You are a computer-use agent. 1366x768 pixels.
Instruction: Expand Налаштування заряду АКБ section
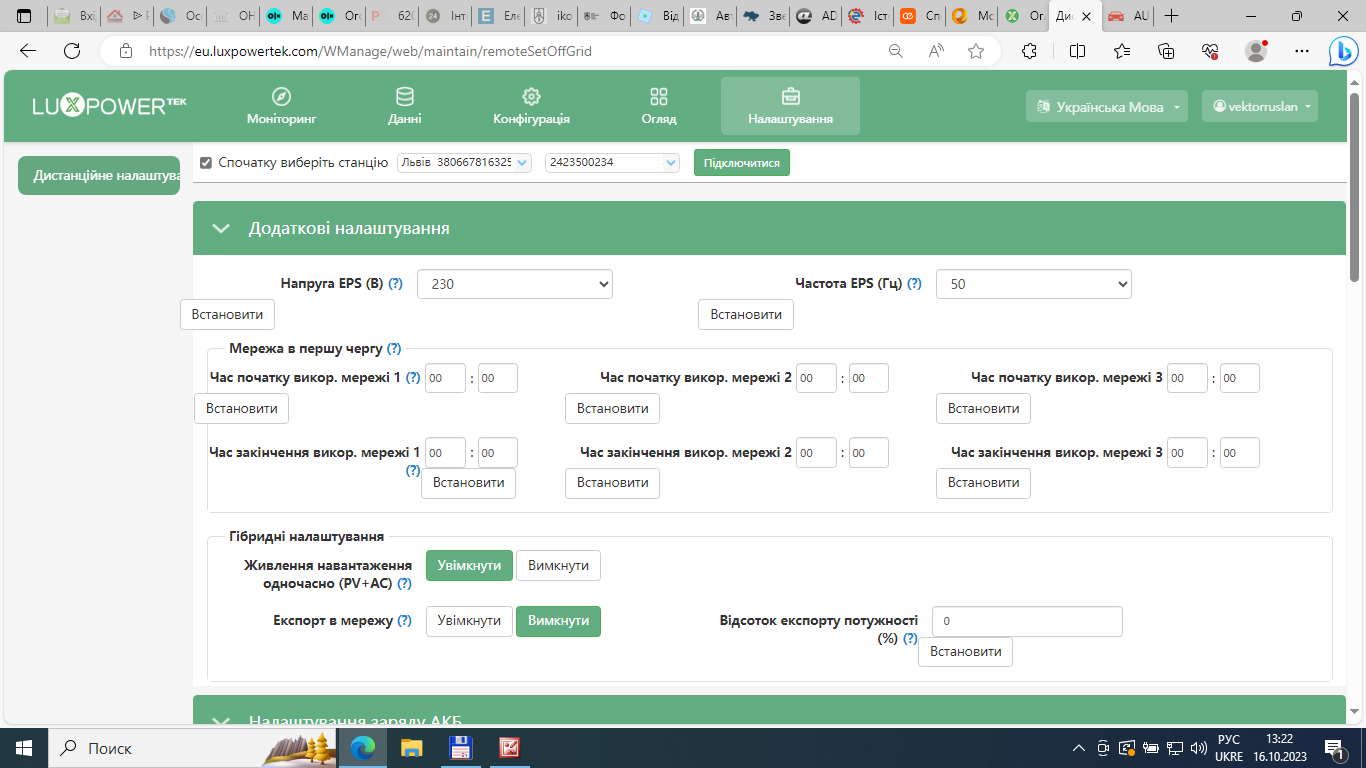(x=221, y=721)
